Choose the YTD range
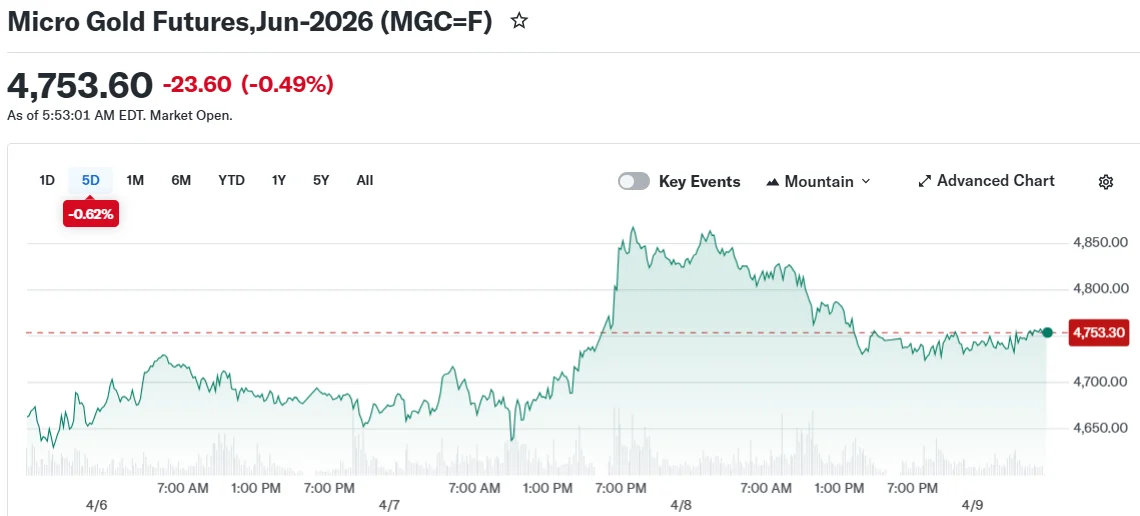The width and height of the screenshot is (1140, 516). point(231,180)
